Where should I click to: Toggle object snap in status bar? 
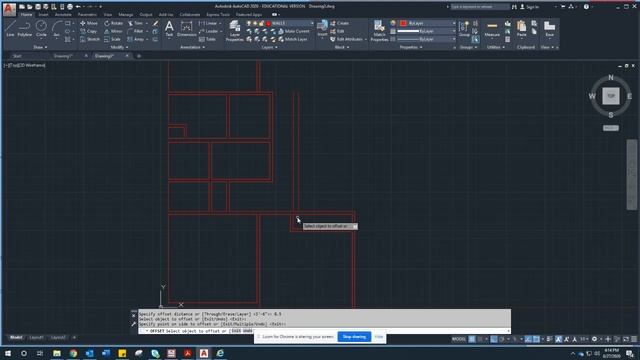click(536, 339)
